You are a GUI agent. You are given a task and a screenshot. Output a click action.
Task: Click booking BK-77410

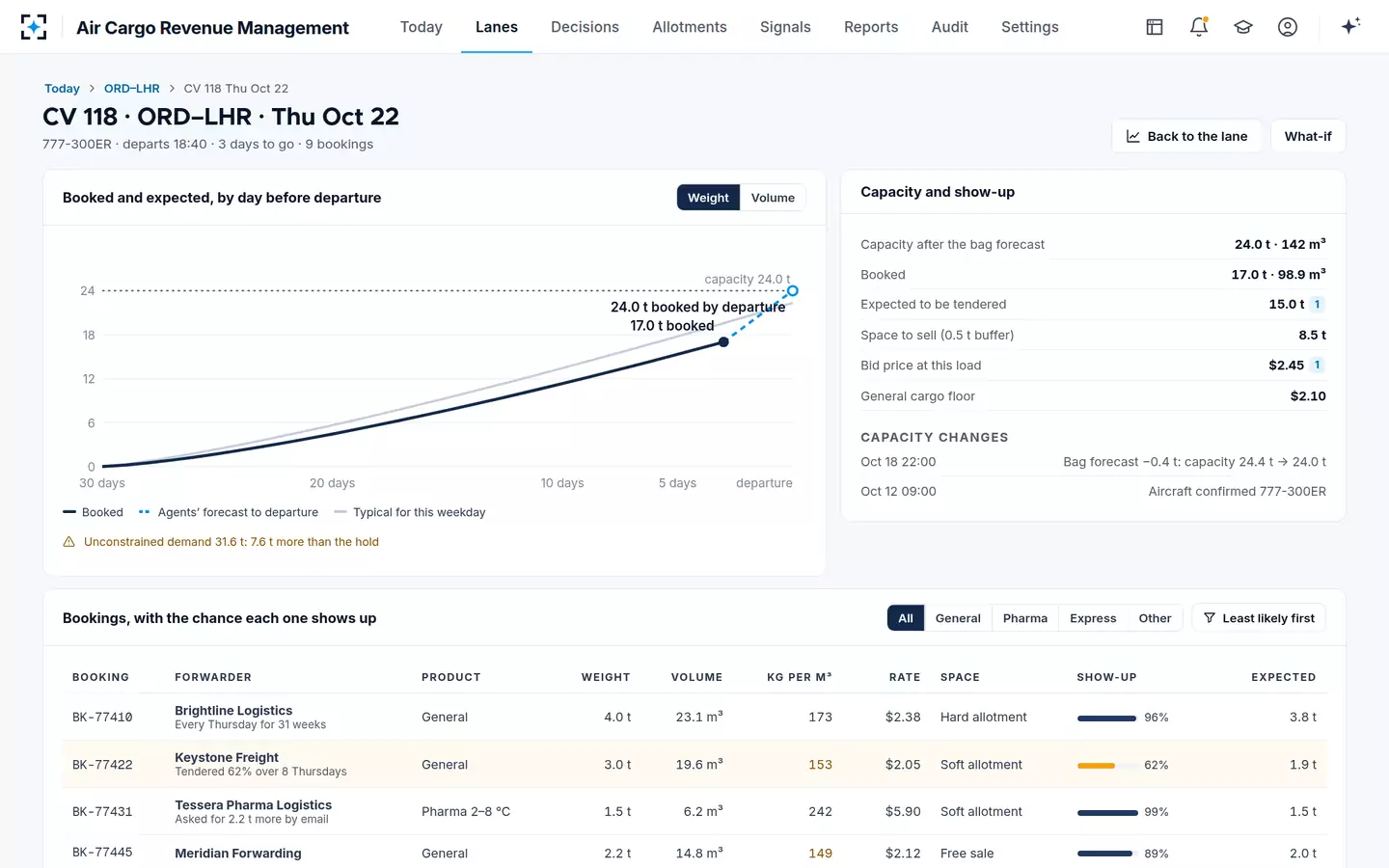[102, 718]
